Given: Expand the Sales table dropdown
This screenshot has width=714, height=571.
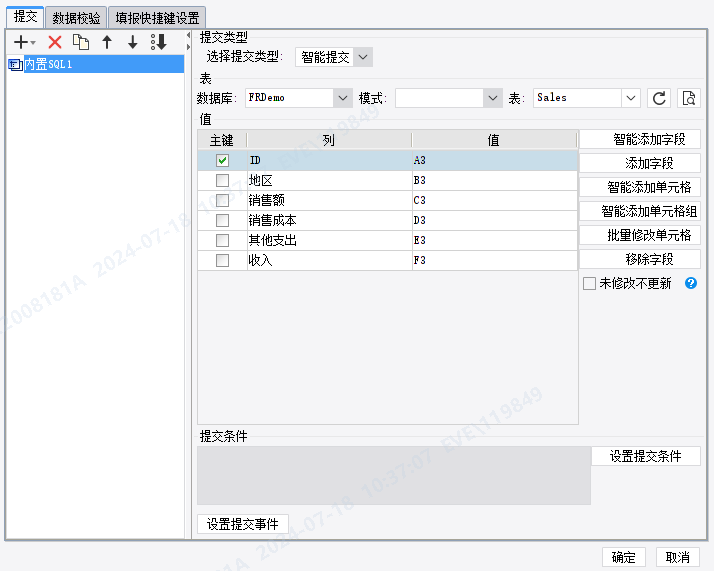Looking at the screenshot, I should click(586, 98).
